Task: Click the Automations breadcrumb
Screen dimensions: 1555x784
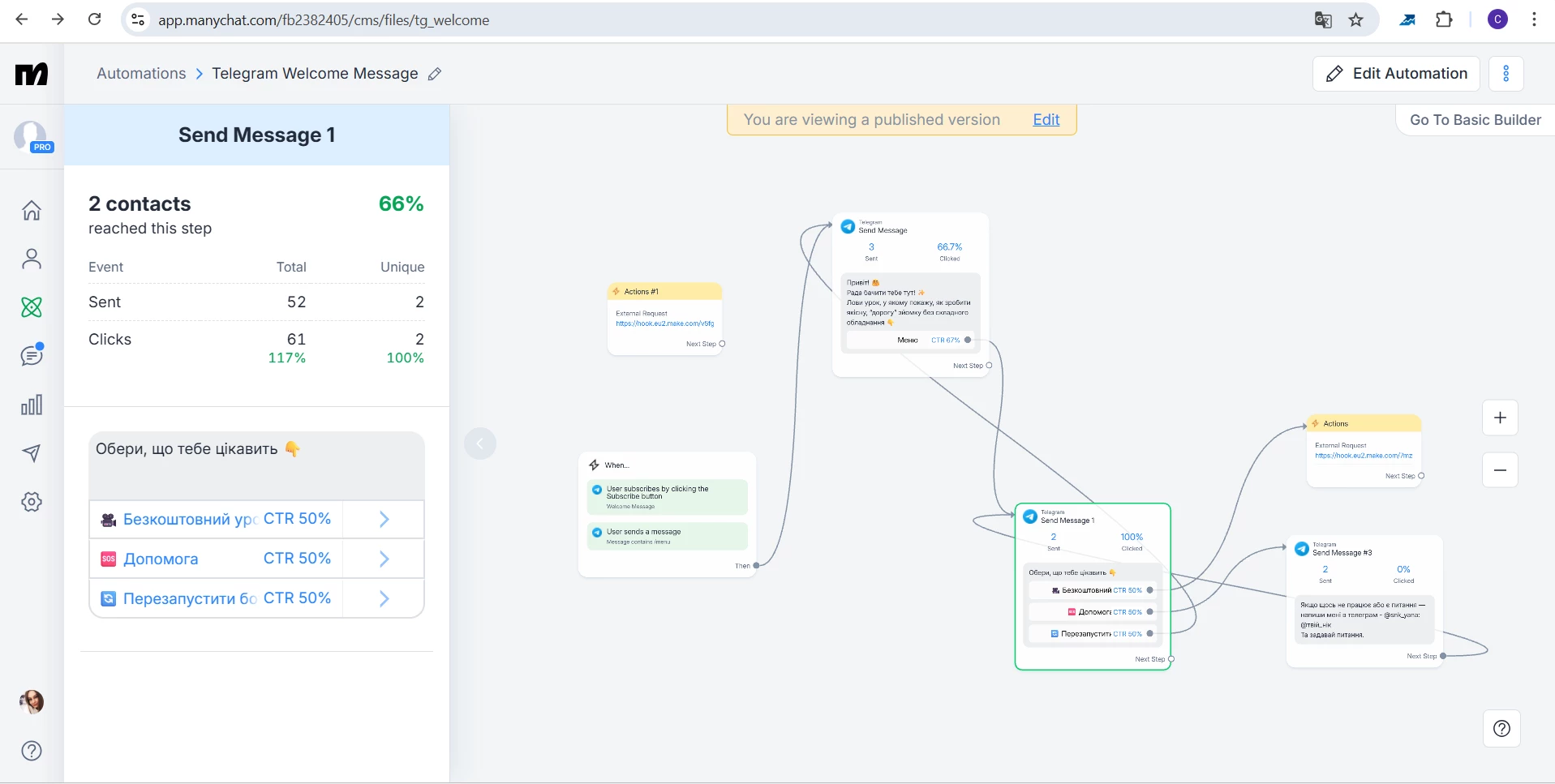Action: [x=141, y=74]
